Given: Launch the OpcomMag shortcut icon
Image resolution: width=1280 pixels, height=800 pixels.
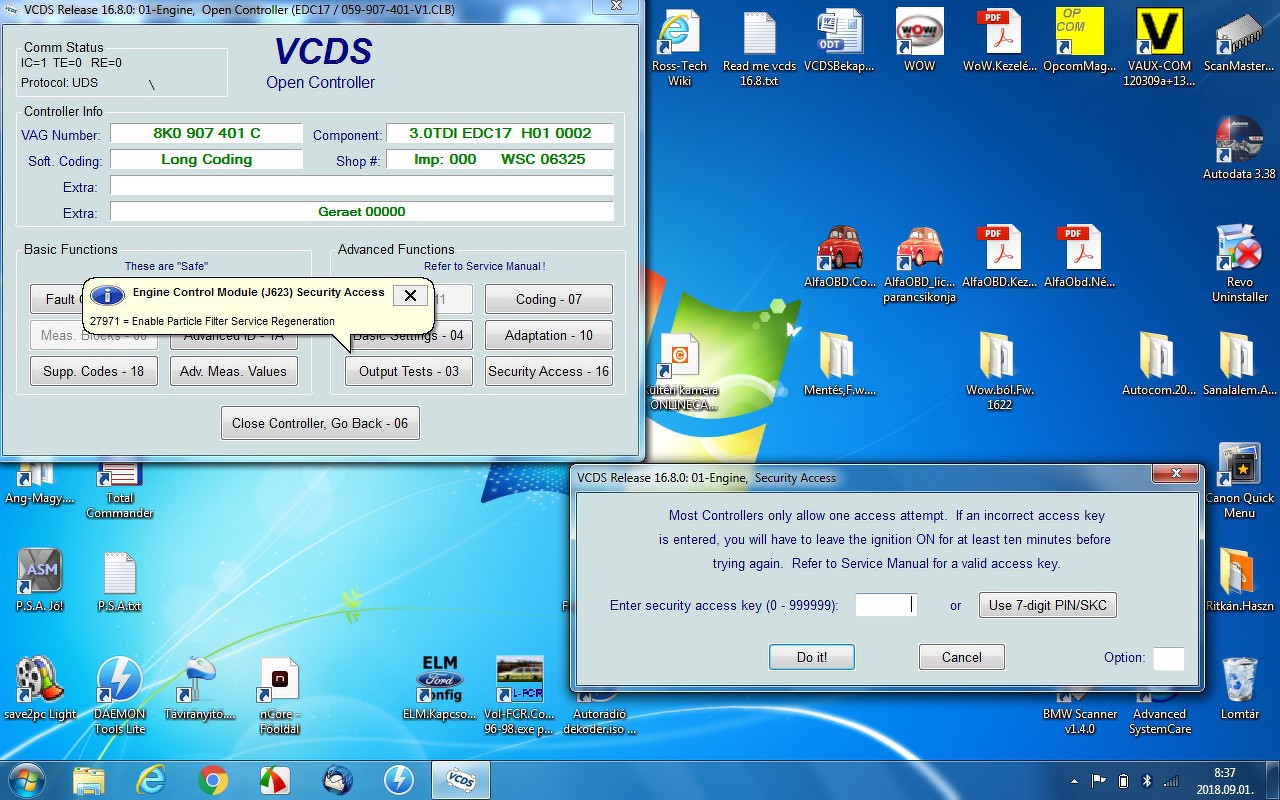Looking at the screenshot, I should tap(1079, 41).
